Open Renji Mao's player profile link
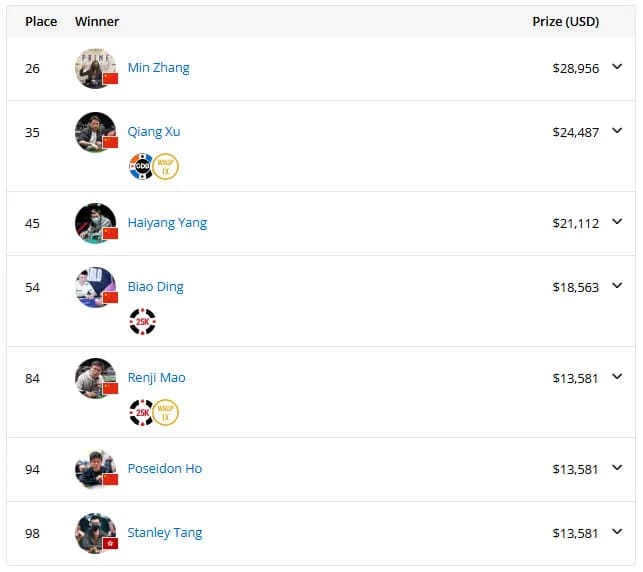The image size is (643, 572). [157, 378]
